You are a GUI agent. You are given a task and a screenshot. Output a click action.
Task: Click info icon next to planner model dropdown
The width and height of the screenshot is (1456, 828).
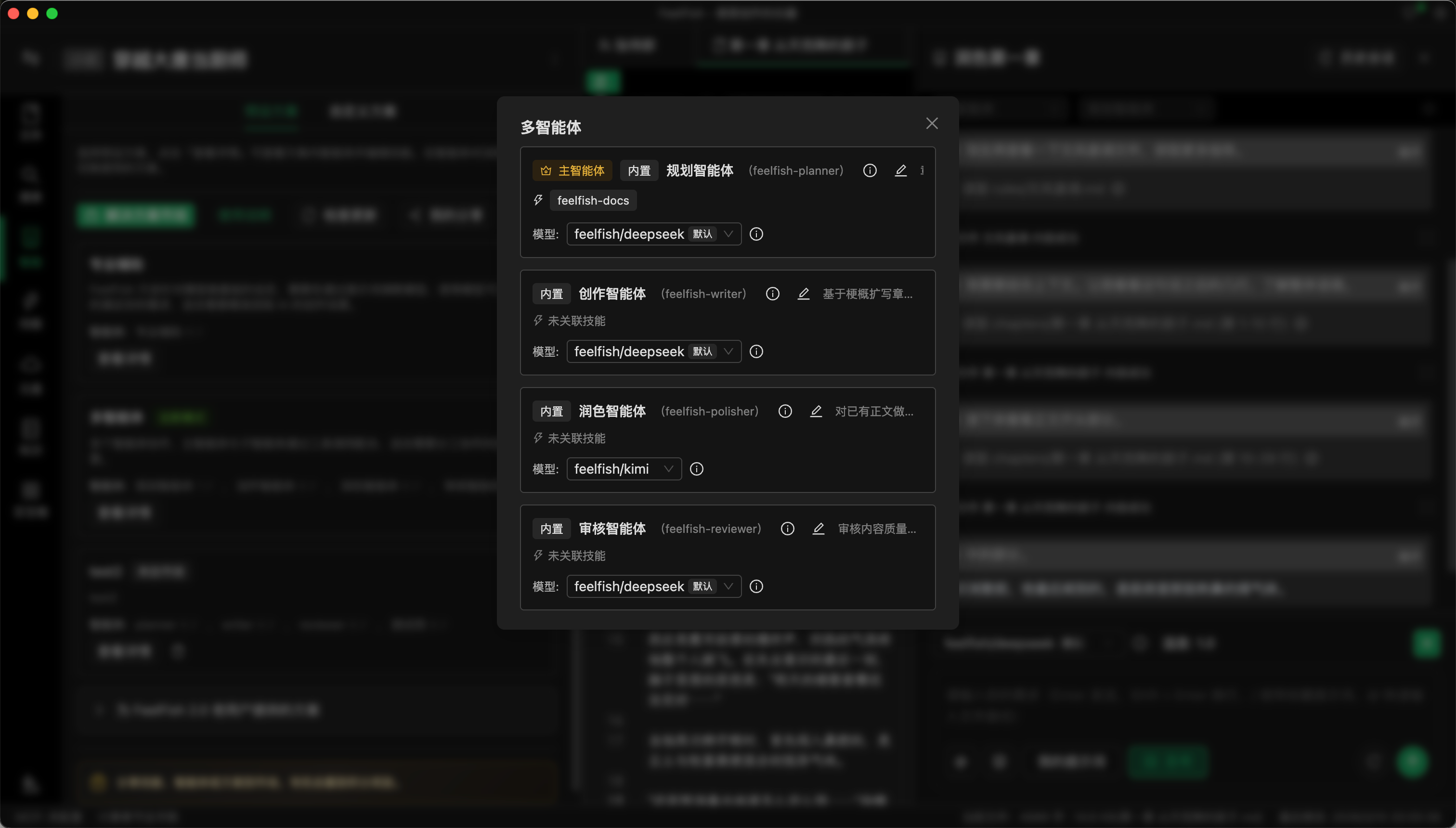click(756, 234)
